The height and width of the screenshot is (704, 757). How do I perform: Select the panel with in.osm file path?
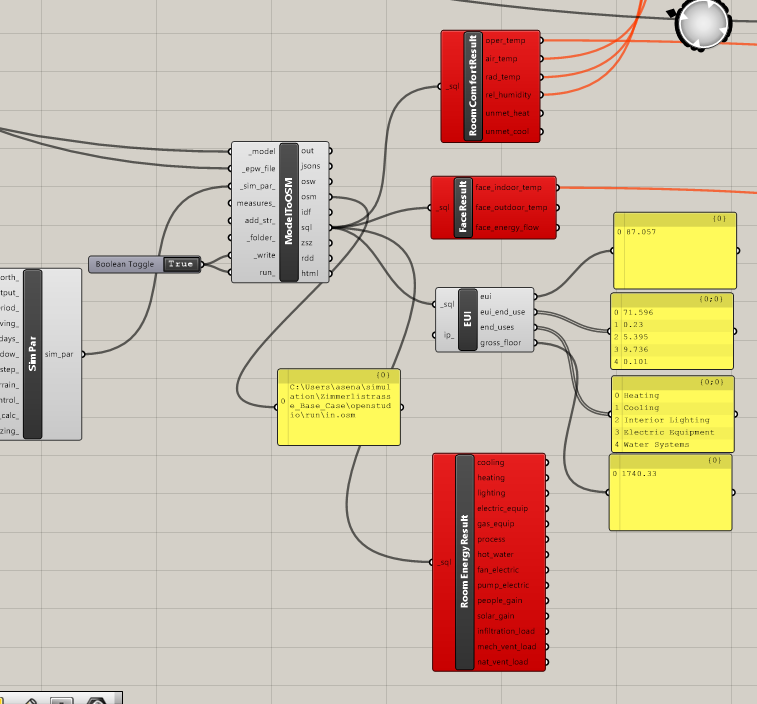[x=339, y=406]
